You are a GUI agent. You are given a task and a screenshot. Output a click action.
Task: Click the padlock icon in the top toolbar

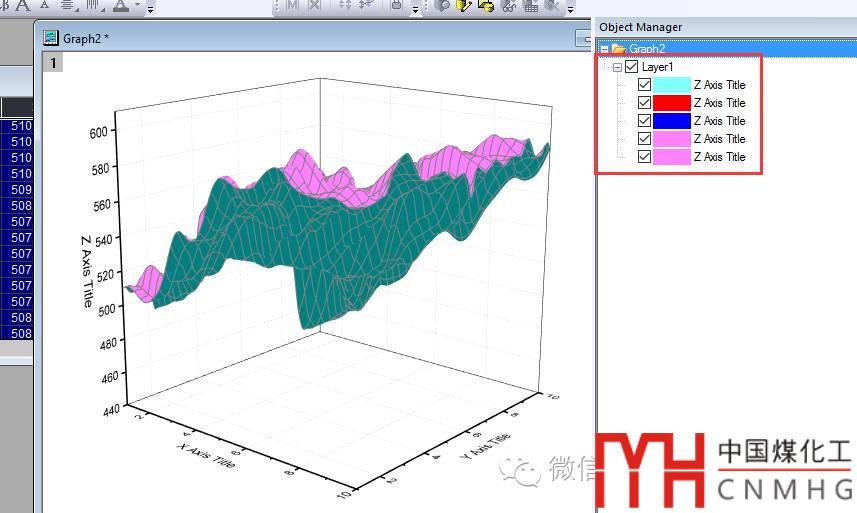click(x=396, y=6)
